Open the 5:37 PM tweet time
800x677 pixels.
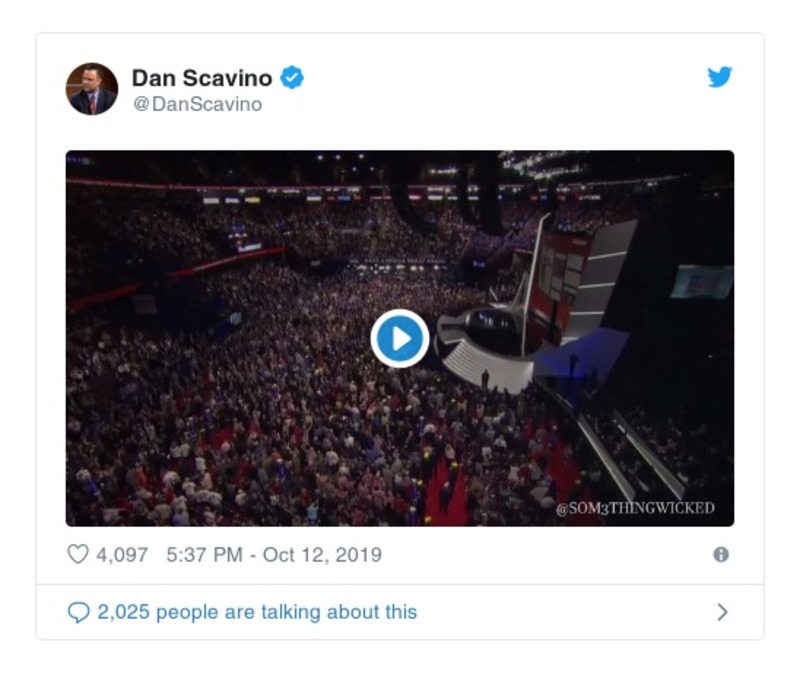pyautogui.click(x=204, y=554)
